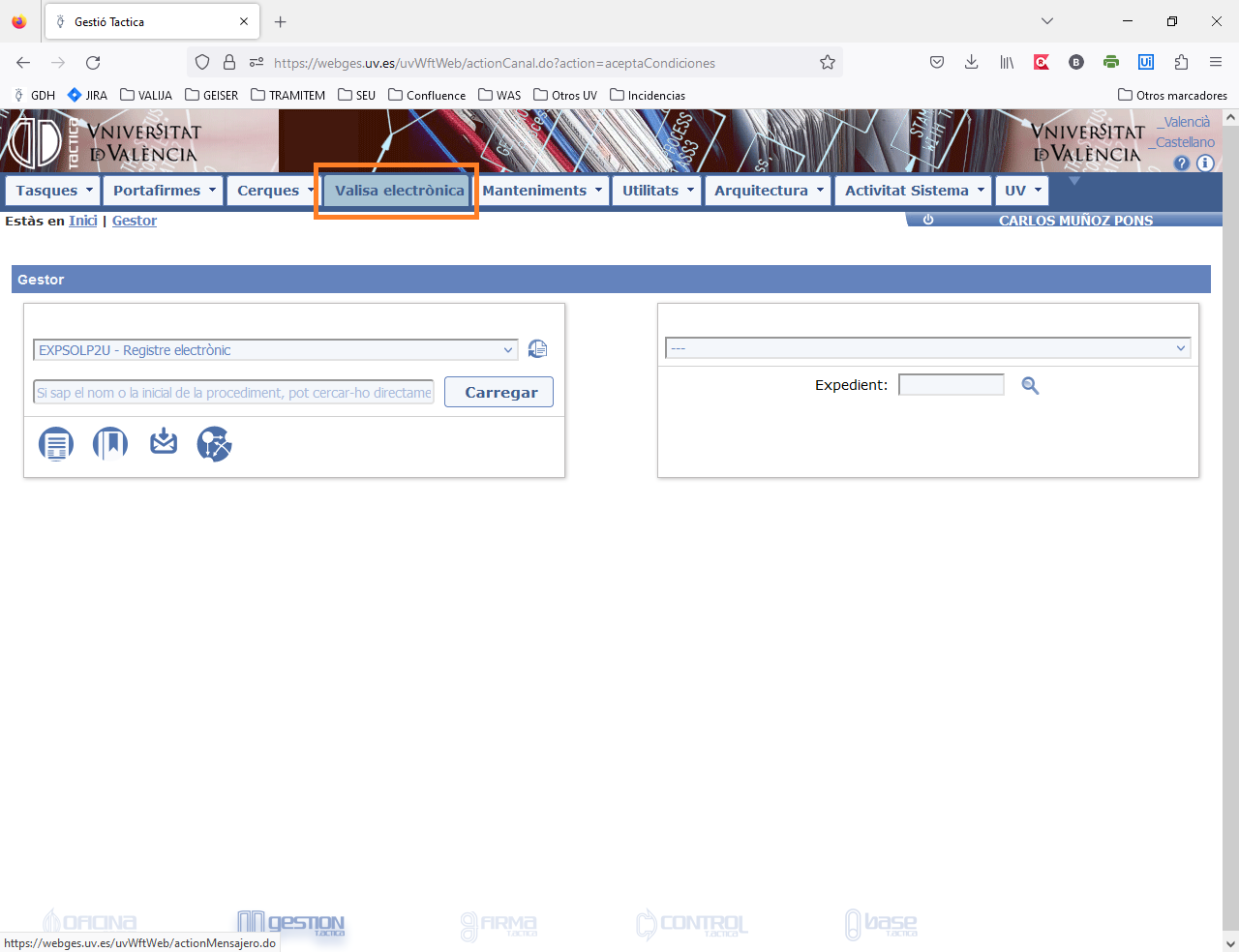1239x952 pixels.
Task: Click the blue UI extension icon
Action: coord(1146,62)
